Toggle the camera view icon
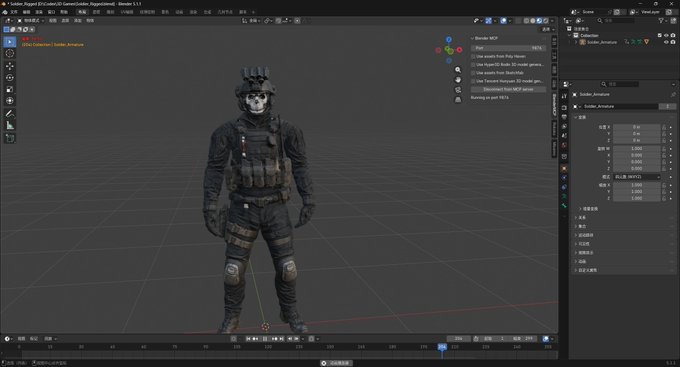The height and width of the screenshot is (367, 680). point(458,90)
